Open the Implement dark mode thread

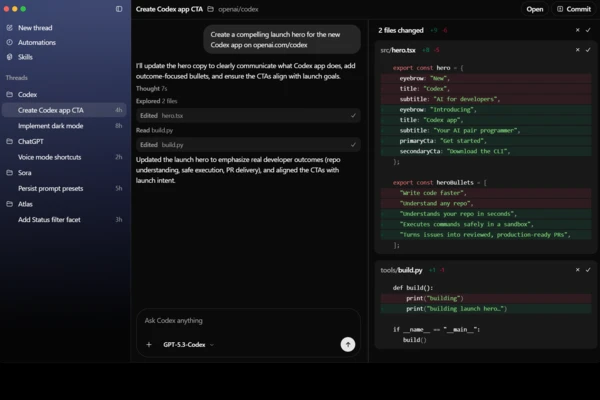point(64,126)
